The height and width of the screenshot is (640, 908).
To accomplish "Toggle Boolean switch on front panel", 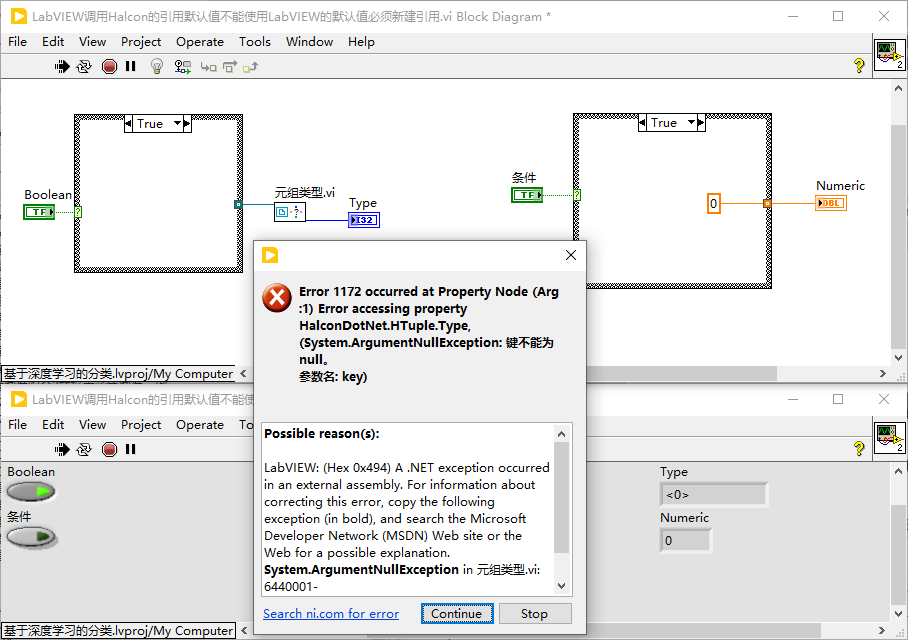I will click(31, 492).
